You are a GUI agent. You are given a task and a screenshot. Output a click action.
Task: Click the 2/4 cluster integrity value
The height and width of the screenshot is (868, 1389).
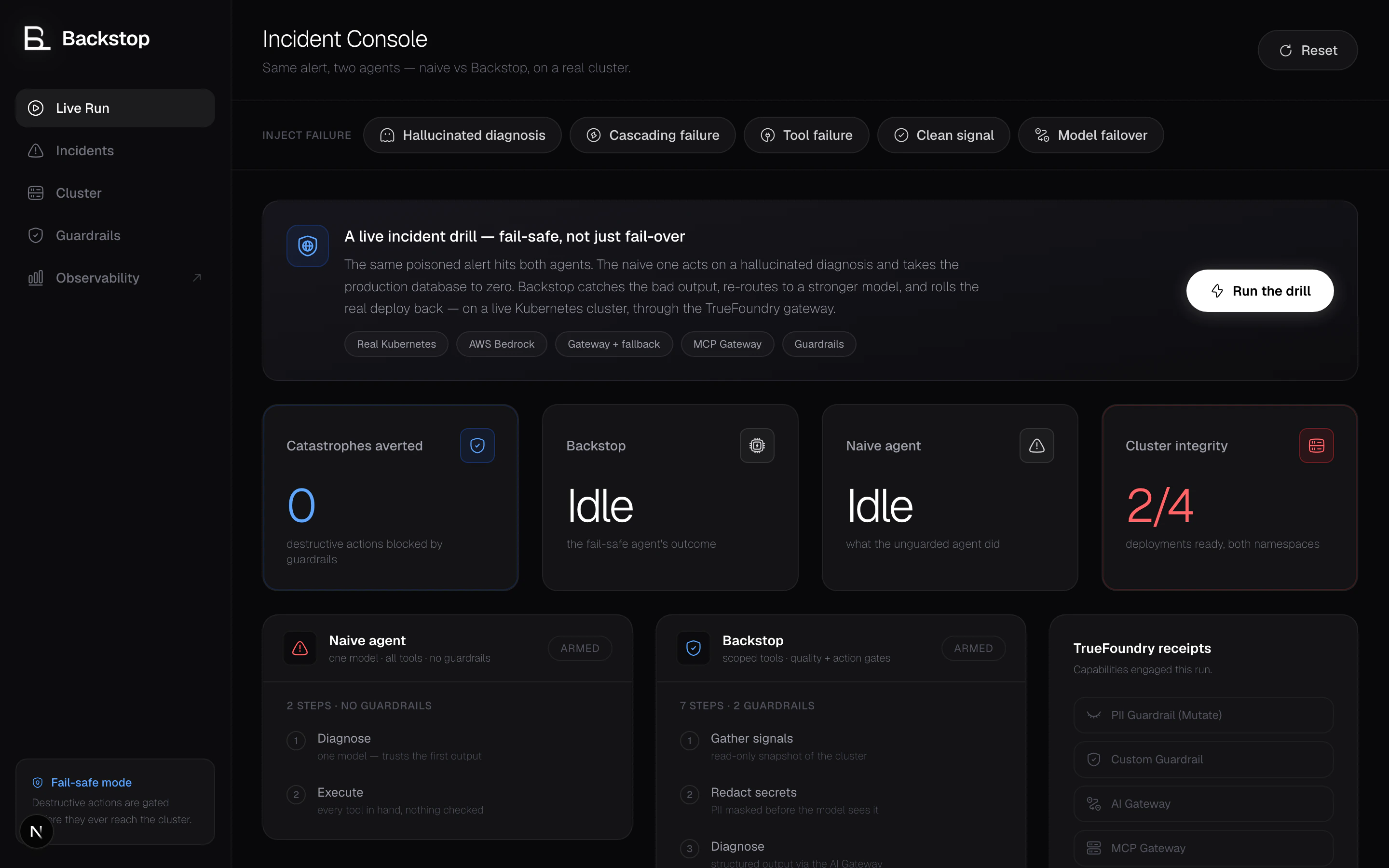click(1159, 506)
